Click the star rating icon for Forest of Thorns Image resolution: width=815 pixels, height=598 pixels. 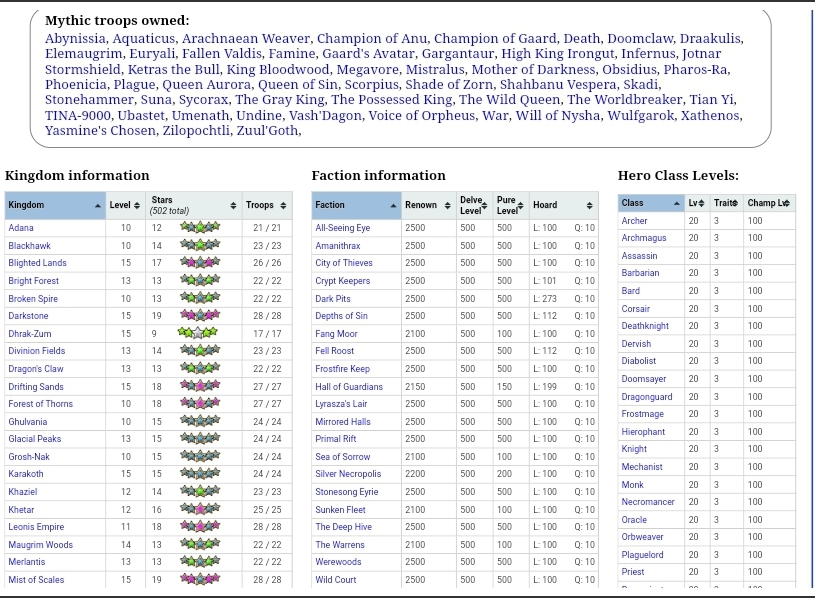[200, 403]
